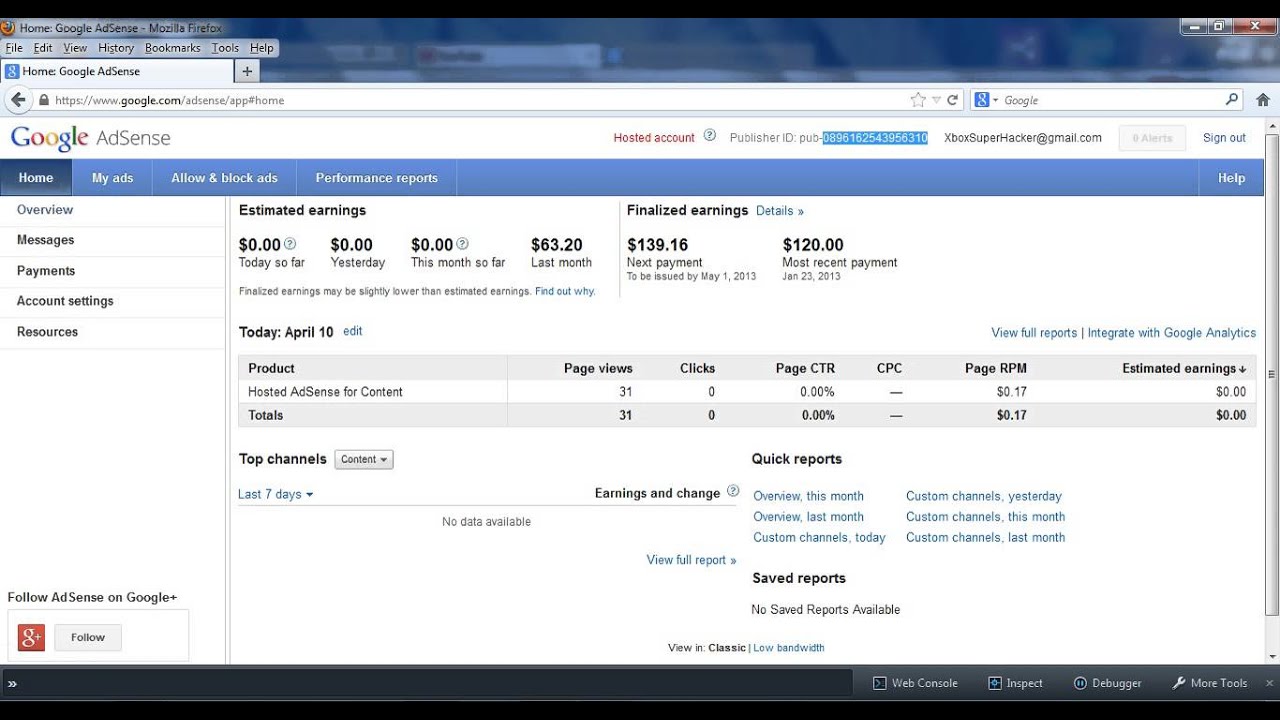1280x720 pixels.
Task: Expand the Last 7 days date range
Action: pos(275,494)
